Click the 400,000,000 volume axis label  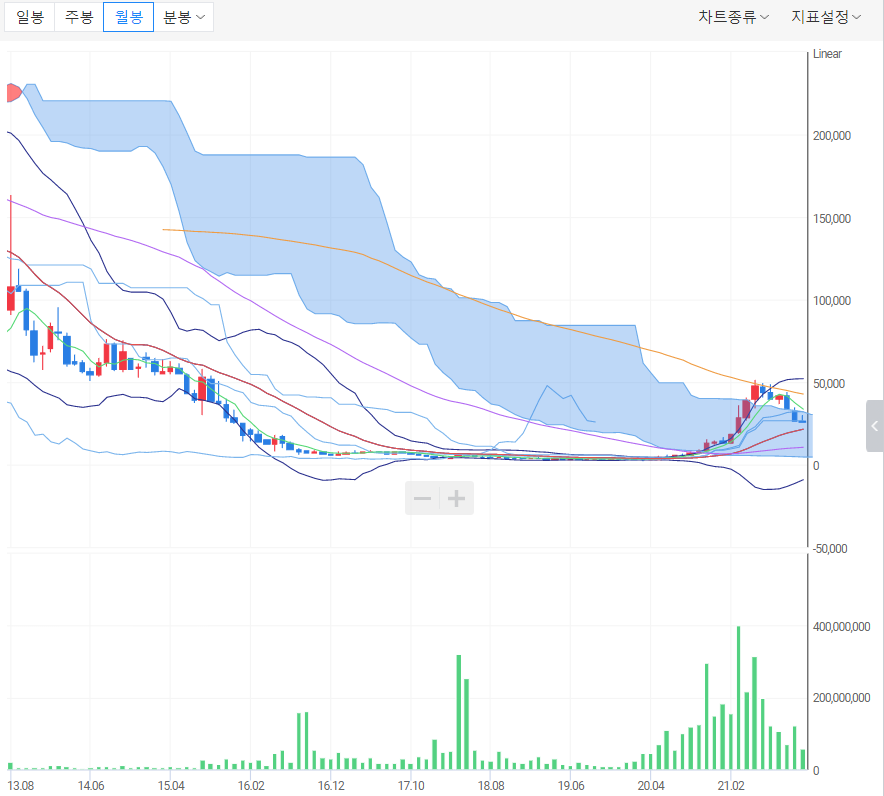(x=842, y=627)
